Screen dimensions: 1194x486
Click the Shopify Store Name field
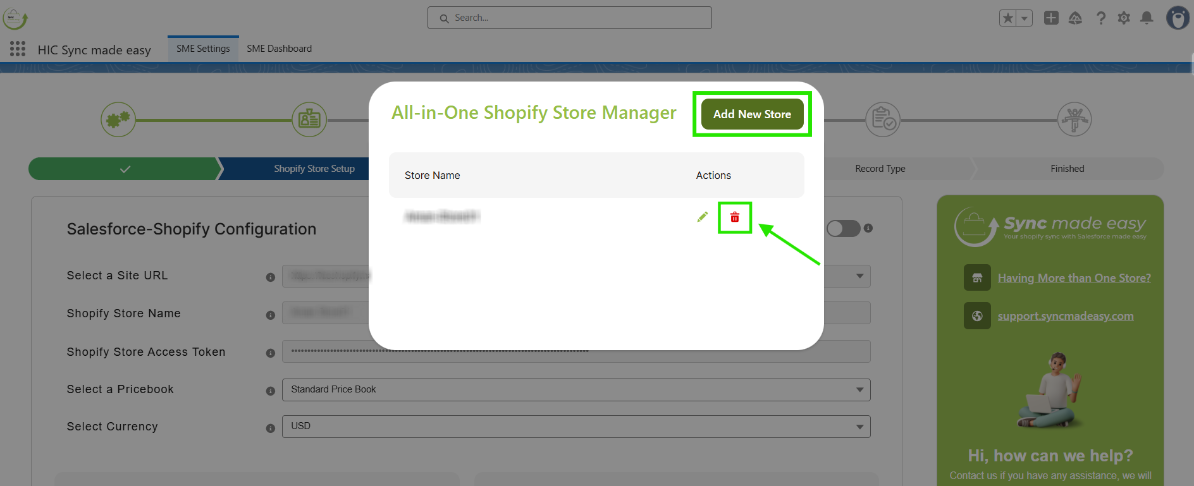[x=576, y=313]
